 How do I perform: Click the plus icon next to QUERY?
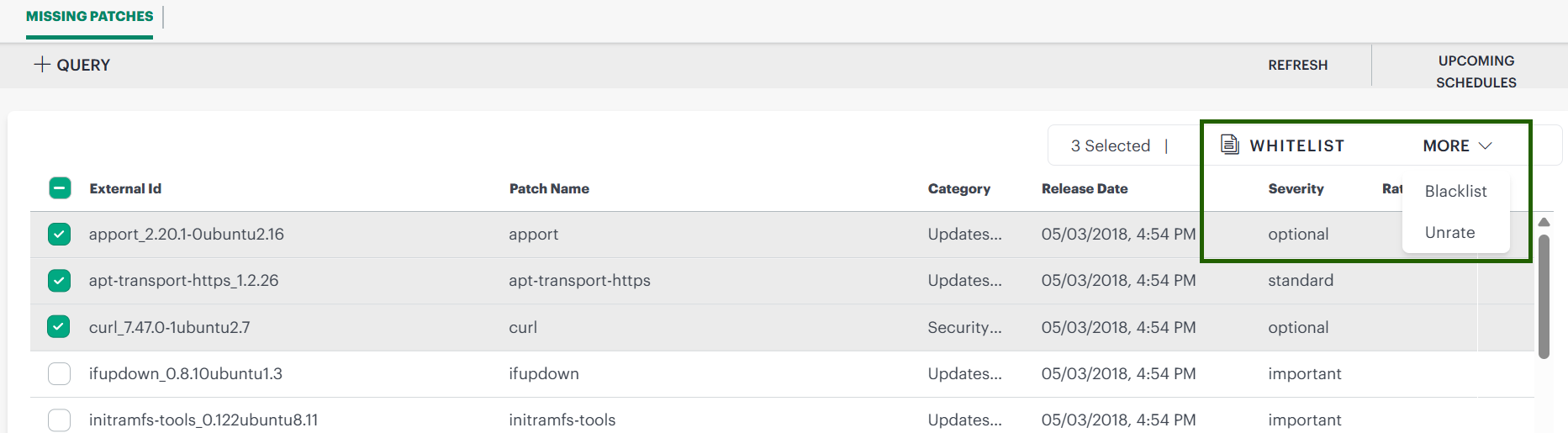tap(42, 65)
